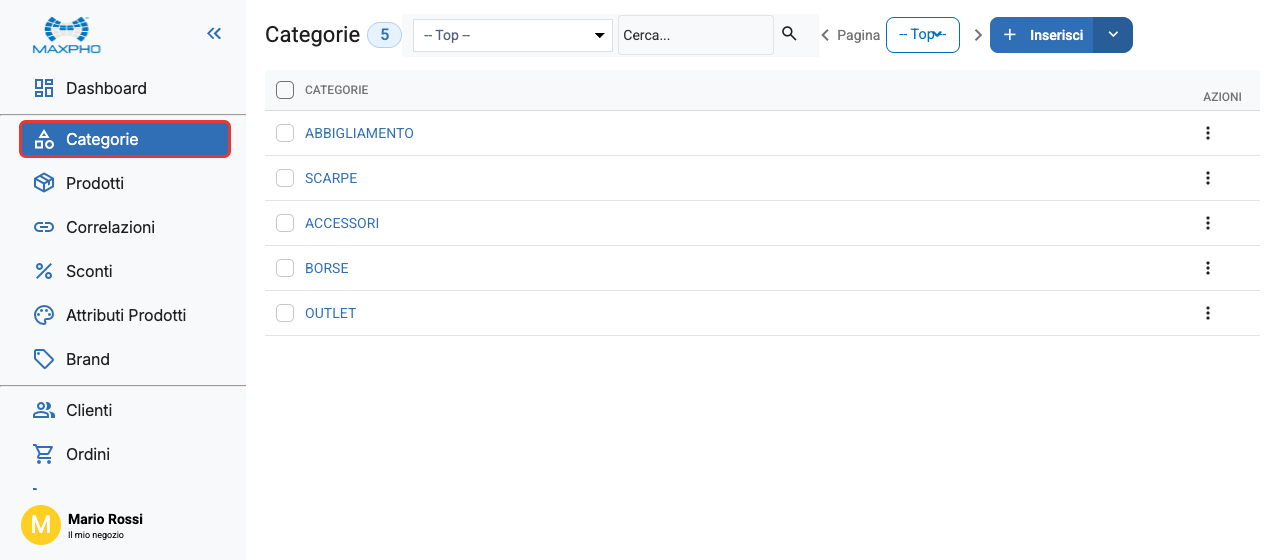The height and width of the screenshot is (560, 1280).
Task: Go to next page arrow
Action: coord(978,35)
